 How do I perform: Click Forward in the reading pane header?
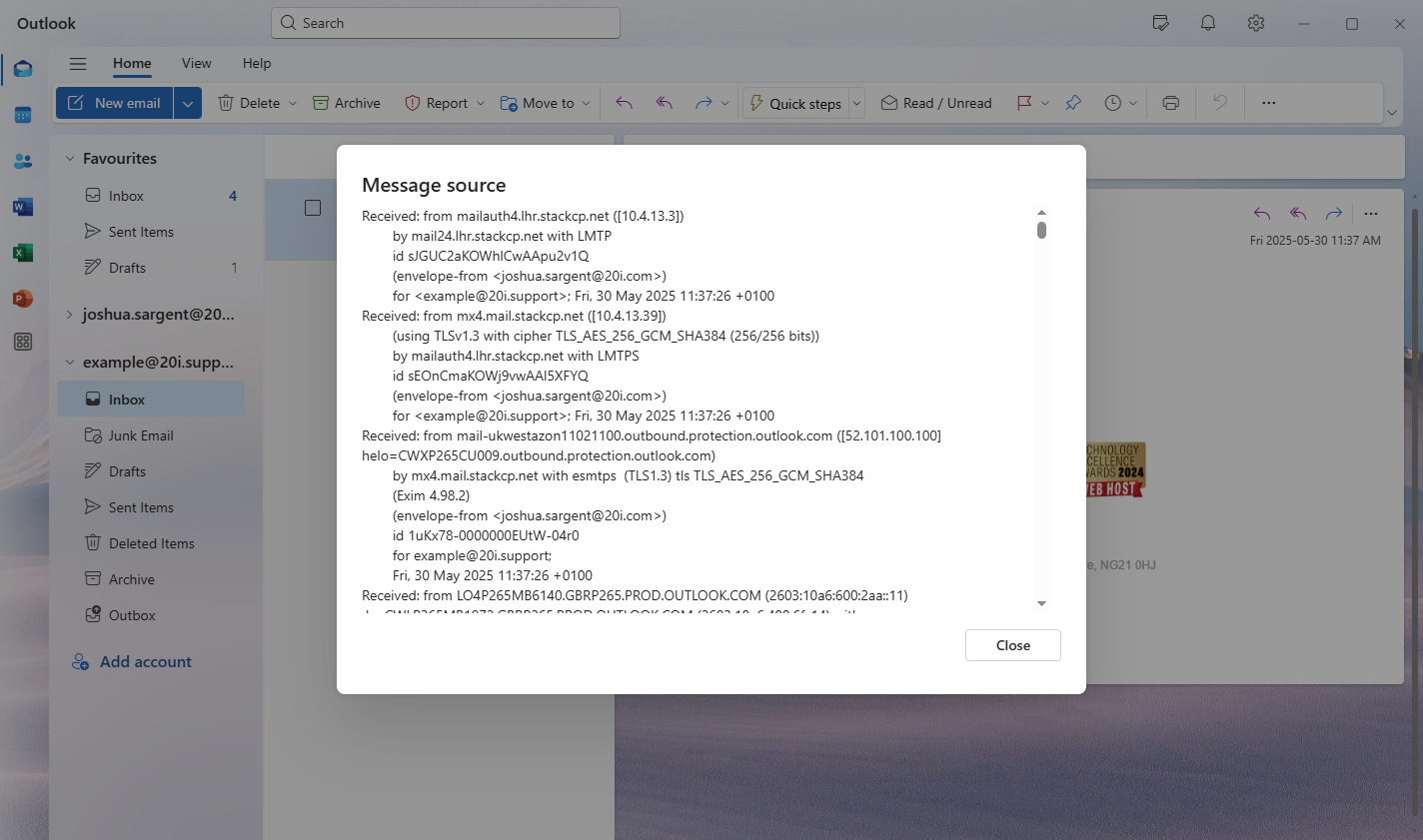tap(1334, 214)
